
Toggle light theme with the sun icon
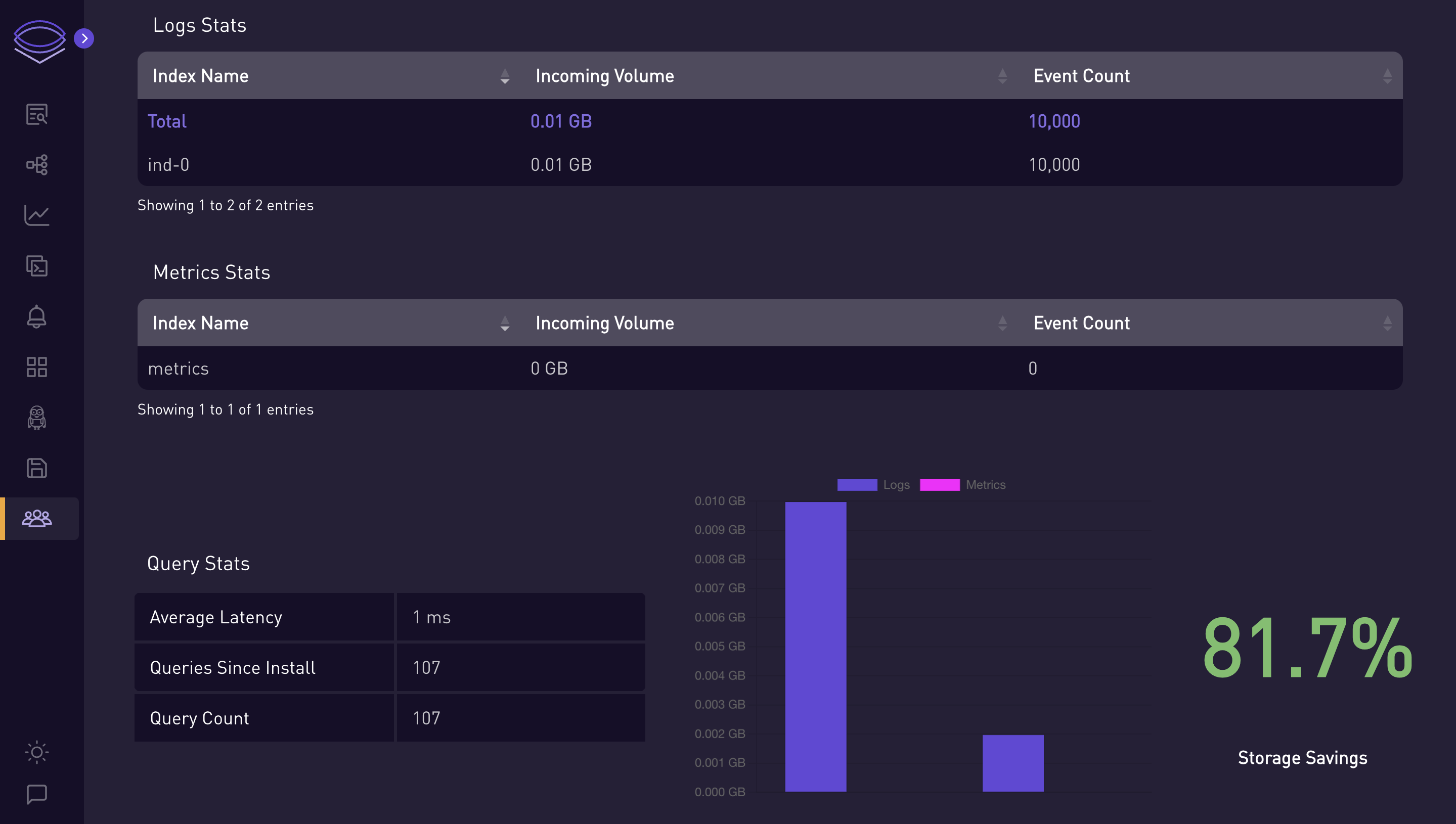pos(37,752)
